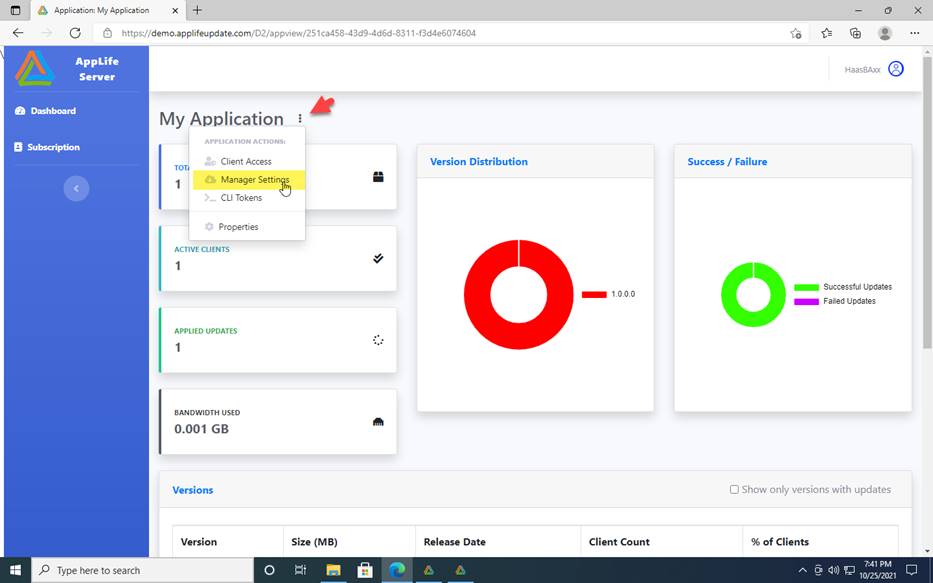Viewport: 933px width, 583px height.
Task: Open Task View from the taskbar
Action: point(300,570)
